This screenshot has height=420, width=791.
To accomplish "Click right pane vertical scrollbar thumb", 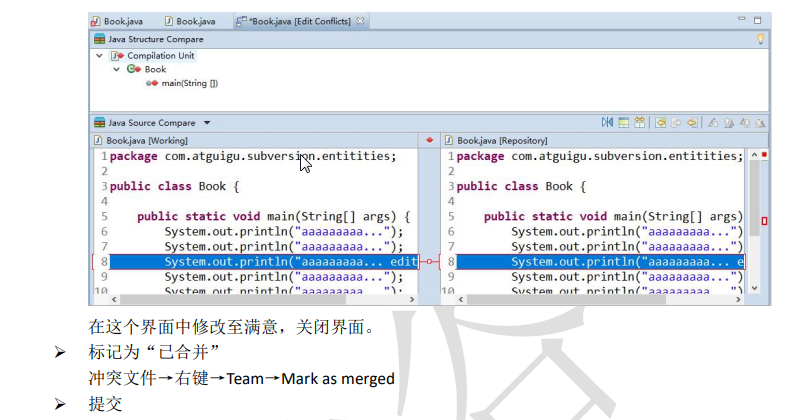I will point(754,199).
